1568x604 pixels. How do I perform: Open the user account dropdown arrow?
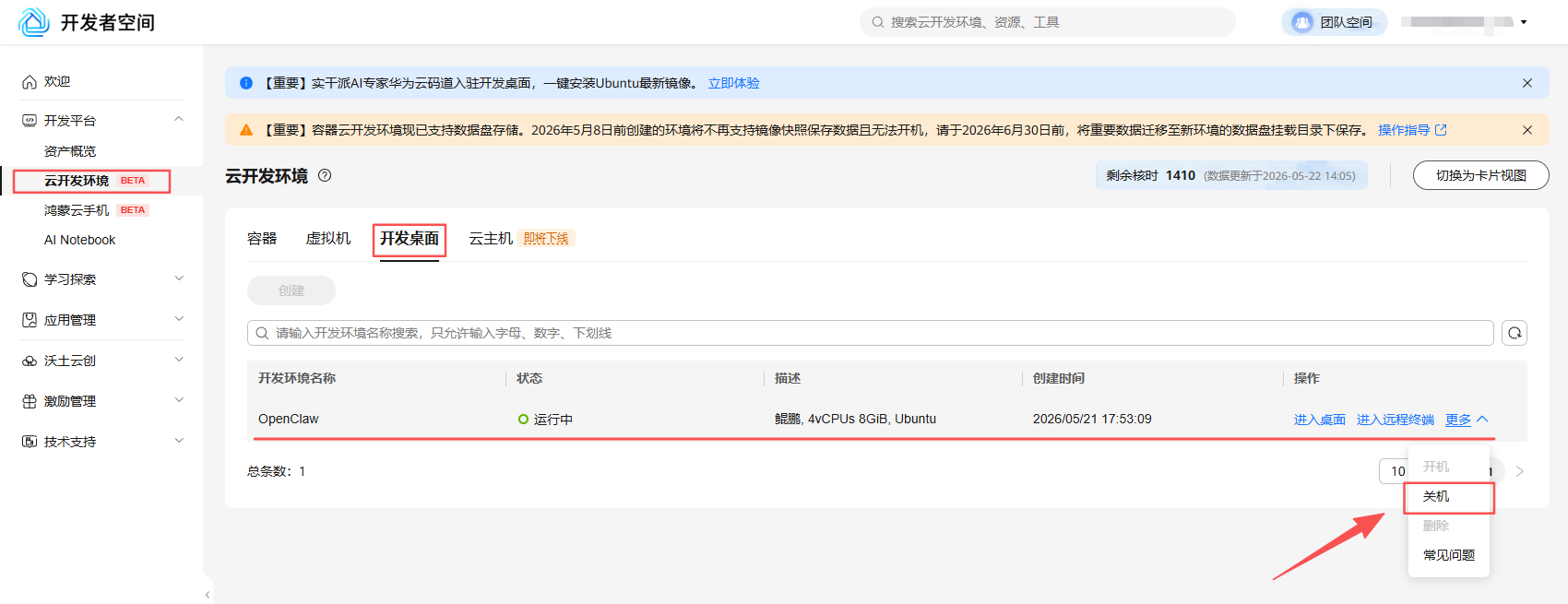[1524, 22]
